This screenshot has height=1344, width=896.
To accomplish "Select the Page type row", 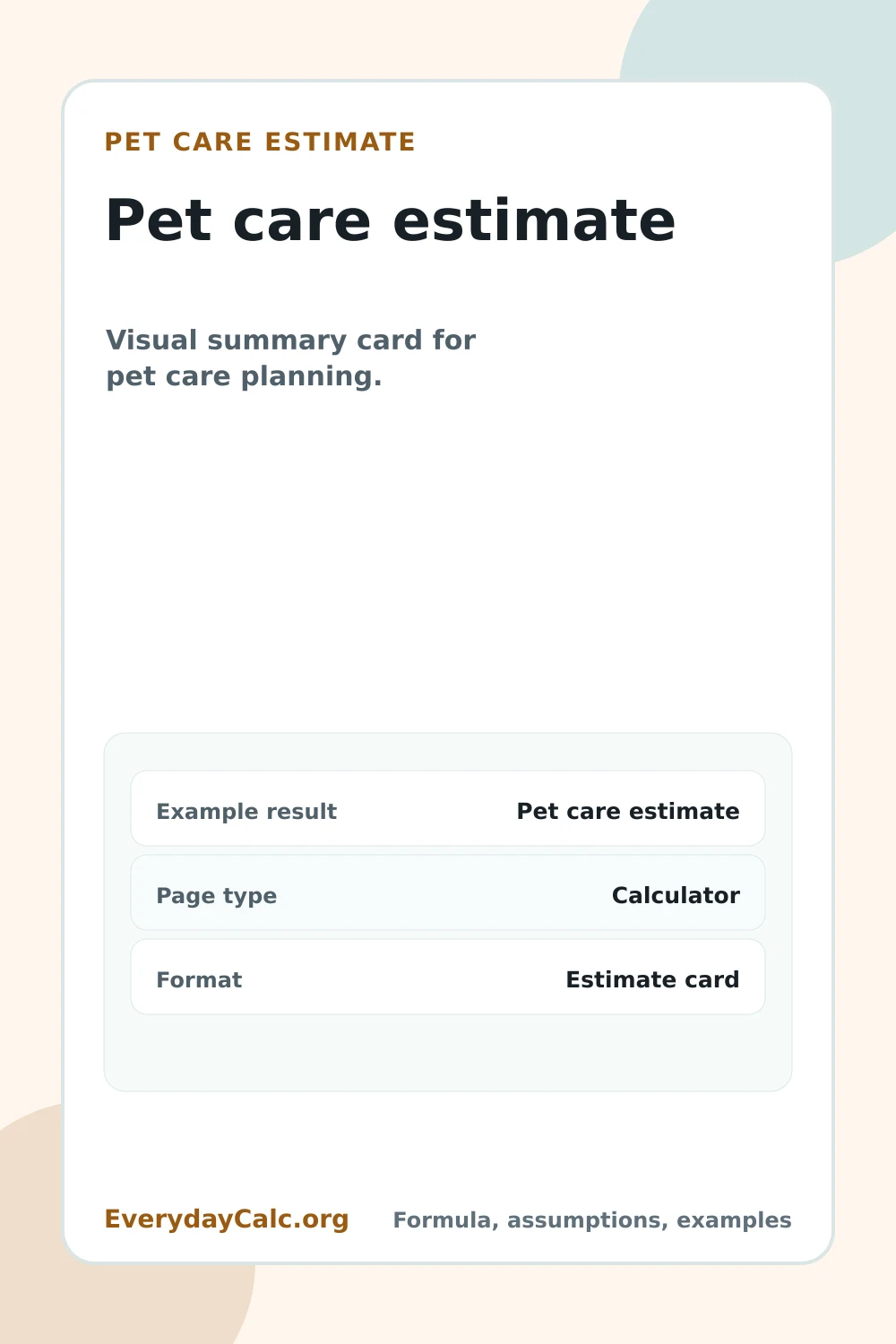I will click(448, 892).
